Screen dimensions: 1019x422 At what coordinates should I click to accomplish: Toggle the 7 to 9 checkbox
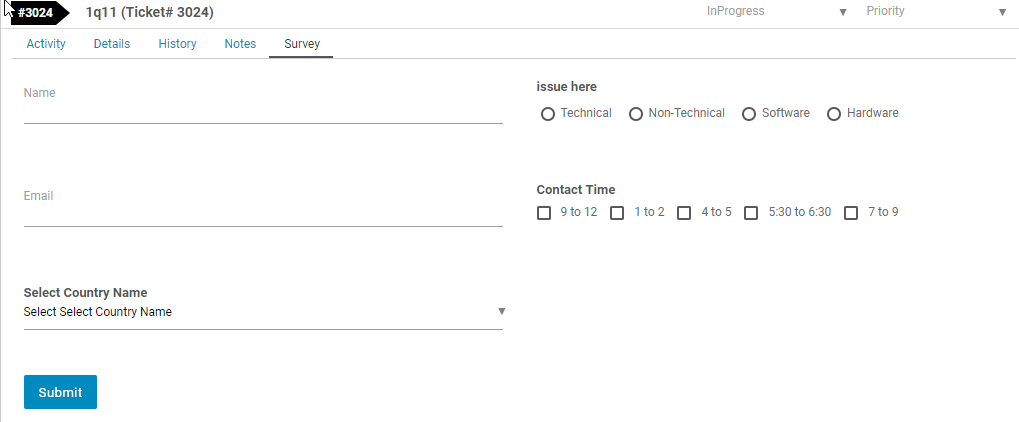coord(851,213)
